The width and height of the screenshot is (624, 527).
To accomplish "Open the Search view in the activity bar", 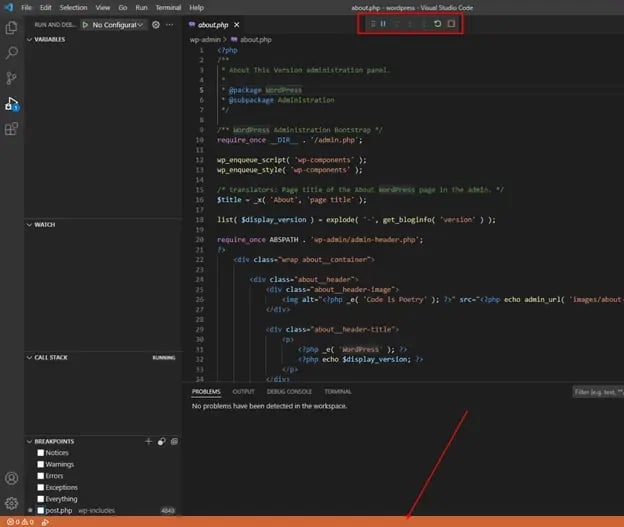I will (12, 53).
